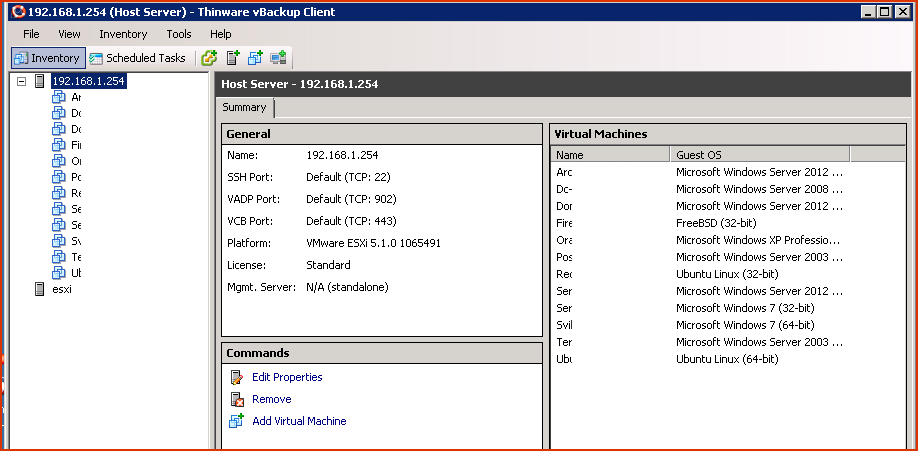This screenshot has height=451, width=918.
Task: Open the View menu
Action: pos(69,34)
